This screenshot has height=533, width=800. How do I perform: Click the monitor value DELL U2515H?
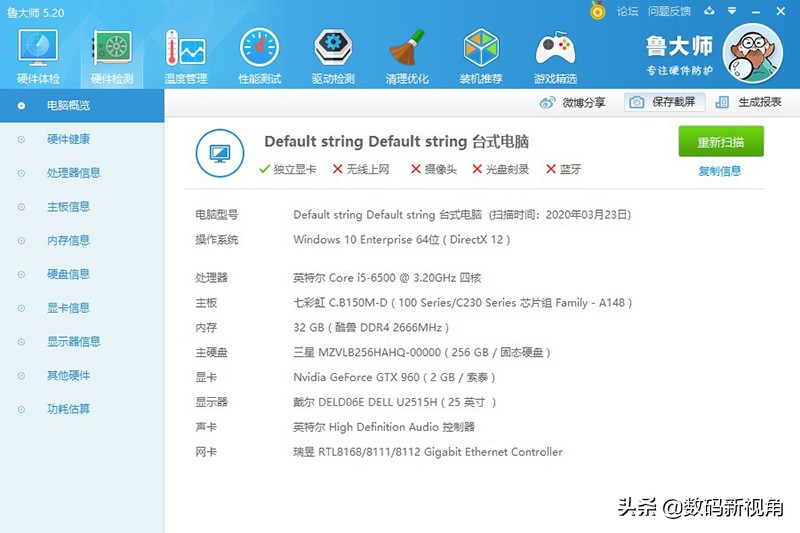coord(394,402)
